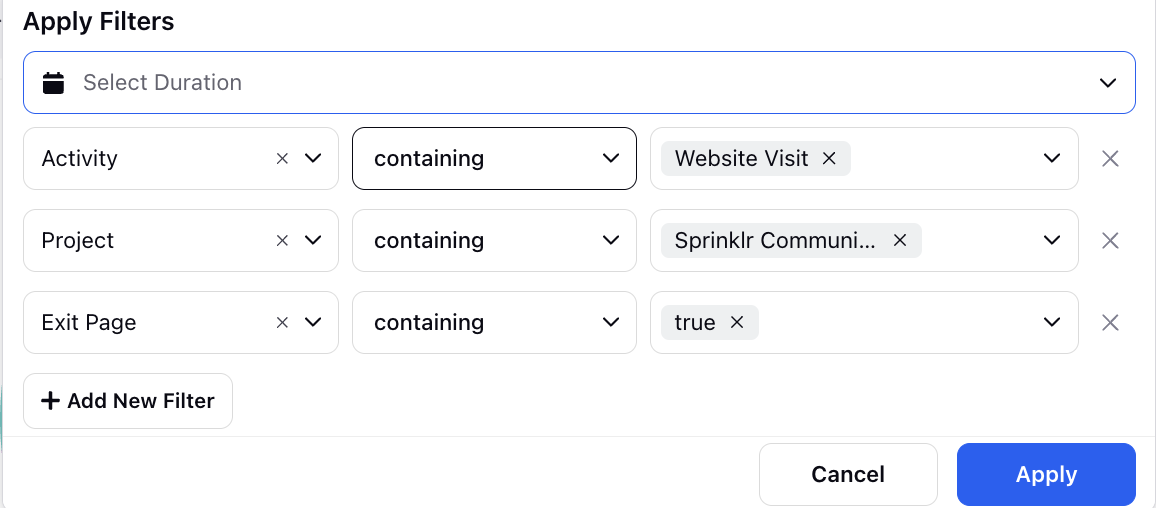The image size is (1156, 508).
Task: Remove the true tag value
Action: pyautogui.click(x=736, y=322)
